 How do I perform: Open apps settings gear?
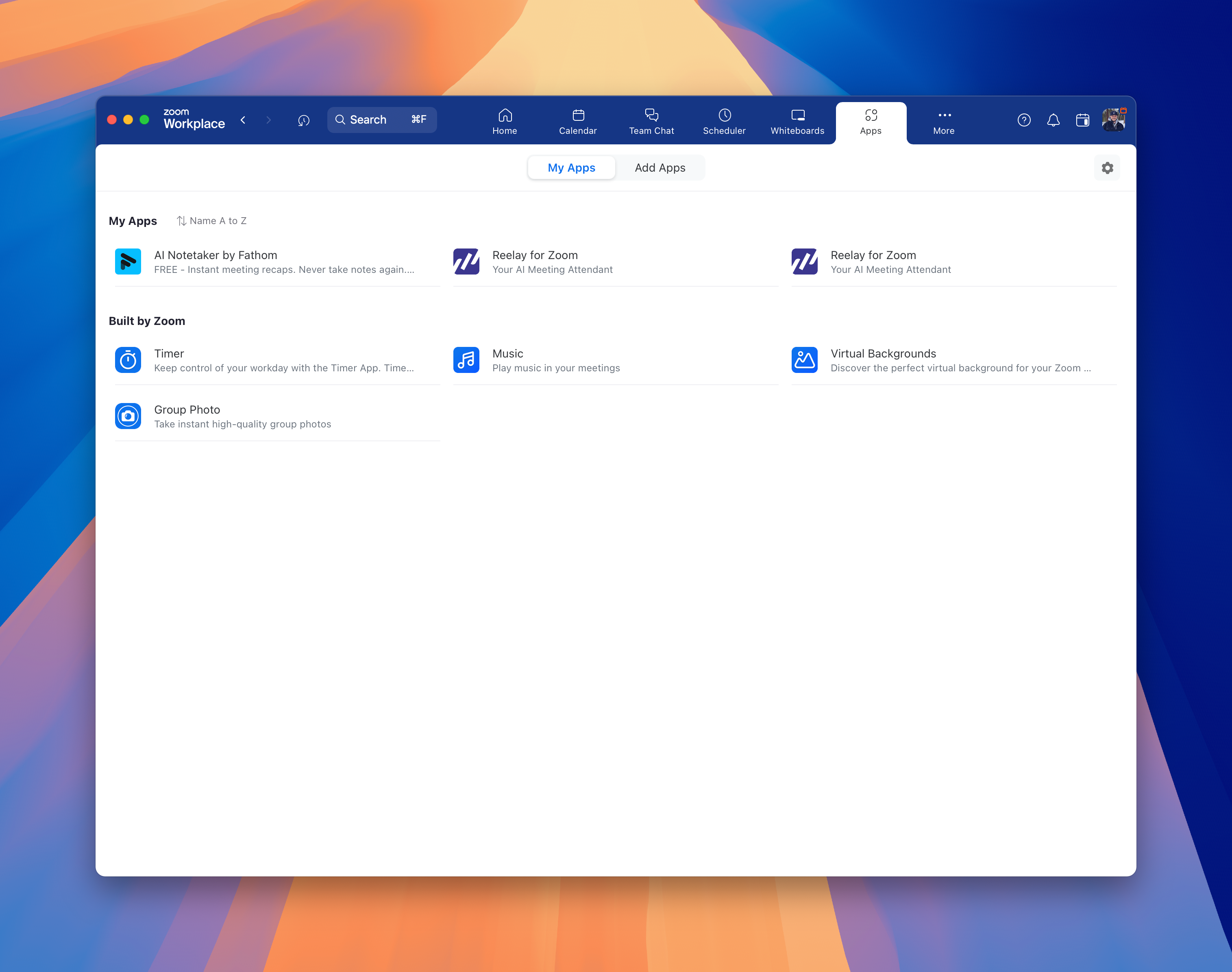(1107, 168)
